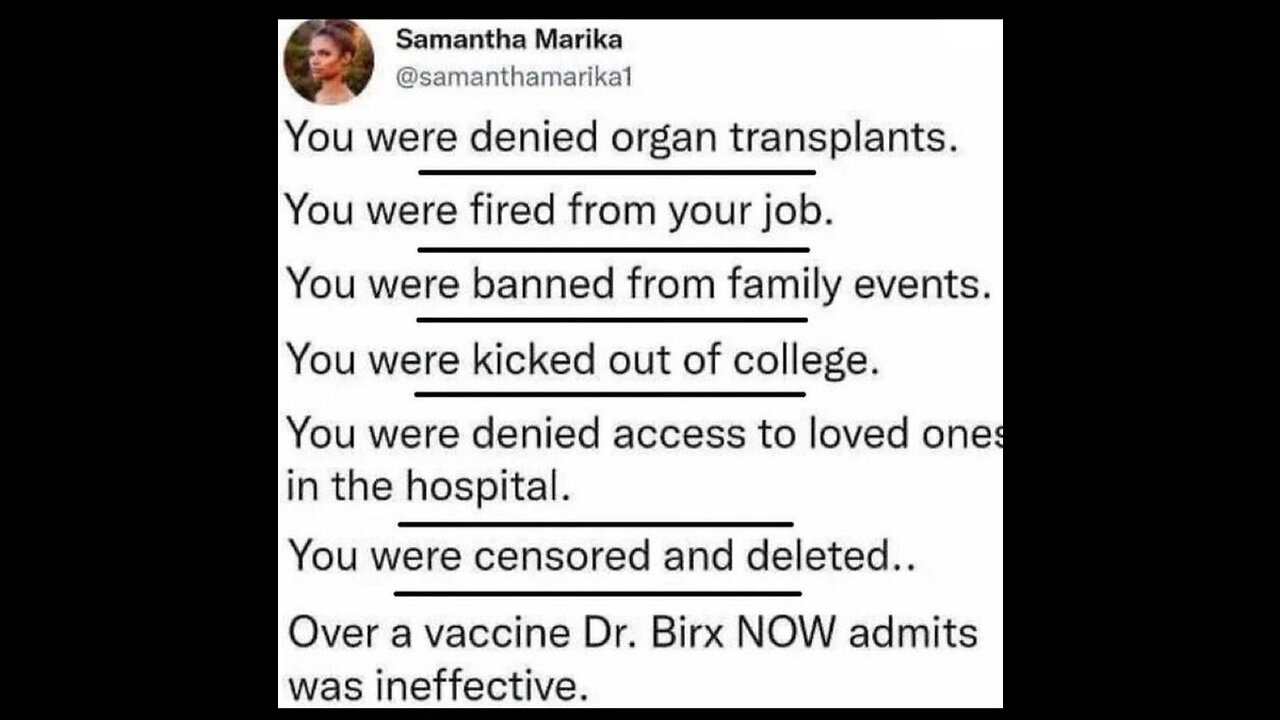Click underline beneath "in the hospital"

(595, 523)
